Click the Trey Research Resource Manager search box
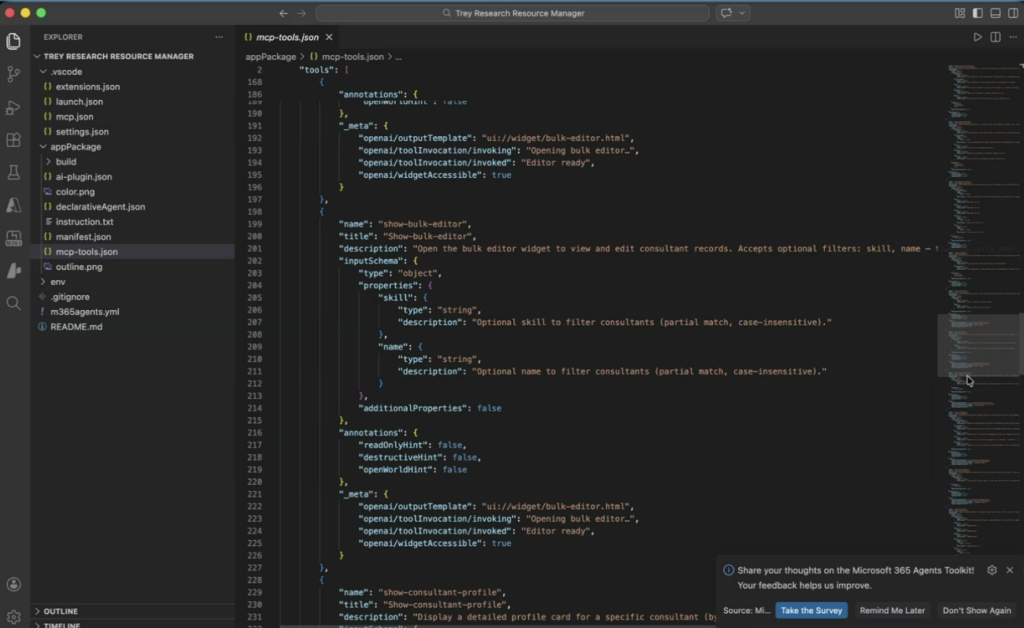The height and width of the screenshot is (628, 1024). (x=512, y=13)
